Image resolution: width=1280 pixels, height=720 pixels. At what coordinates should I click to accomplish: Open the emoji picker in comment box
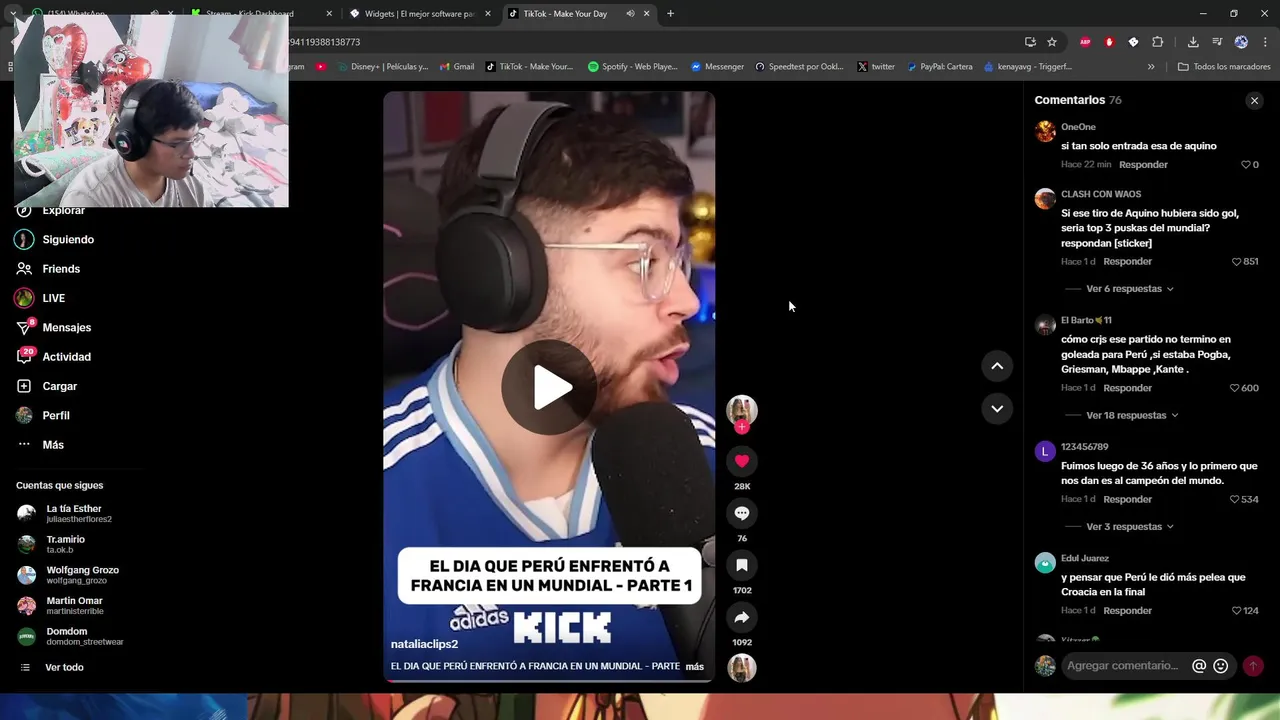pos(1221,666)
